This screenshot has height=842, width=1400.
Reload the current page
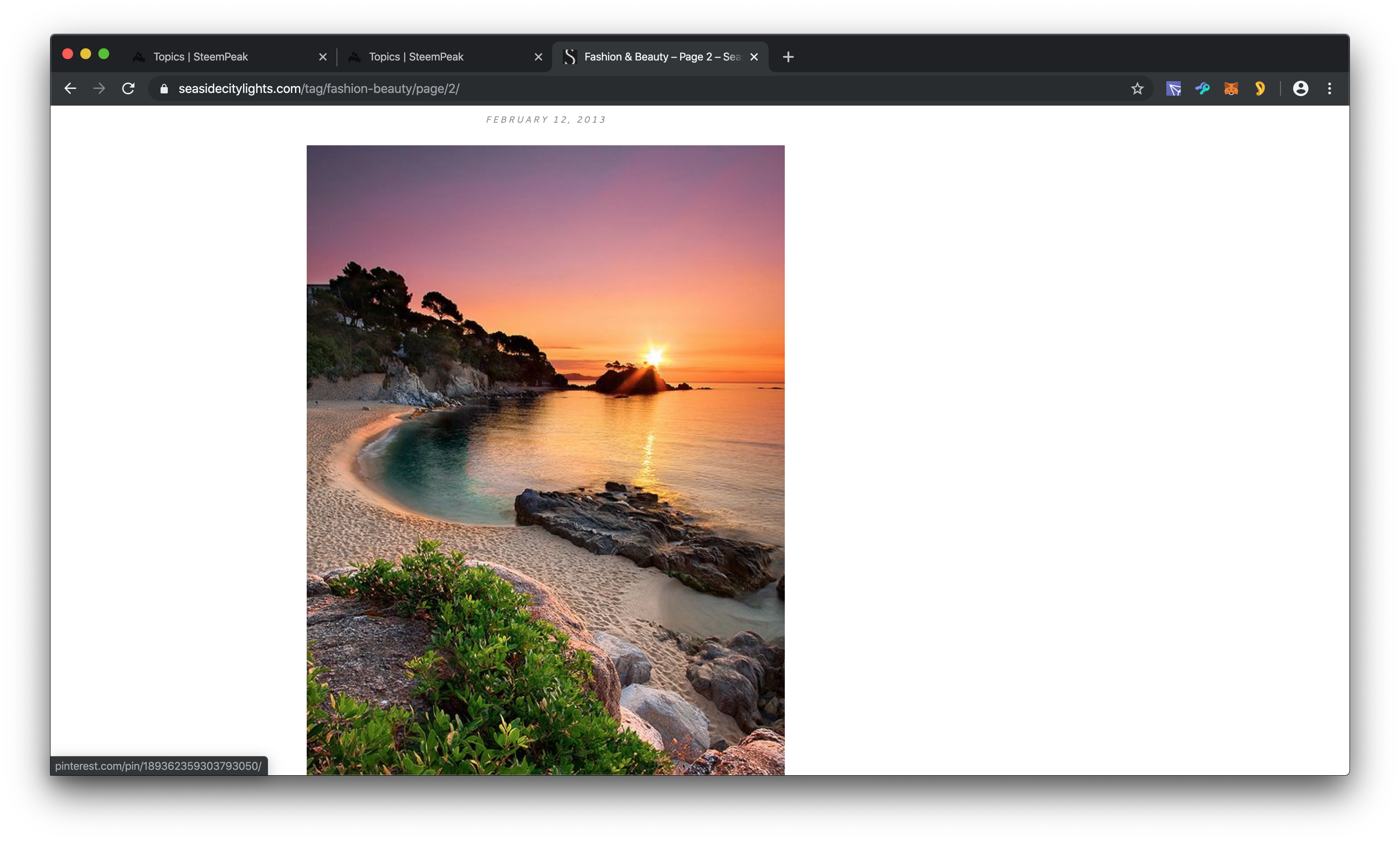pos(128,88)
